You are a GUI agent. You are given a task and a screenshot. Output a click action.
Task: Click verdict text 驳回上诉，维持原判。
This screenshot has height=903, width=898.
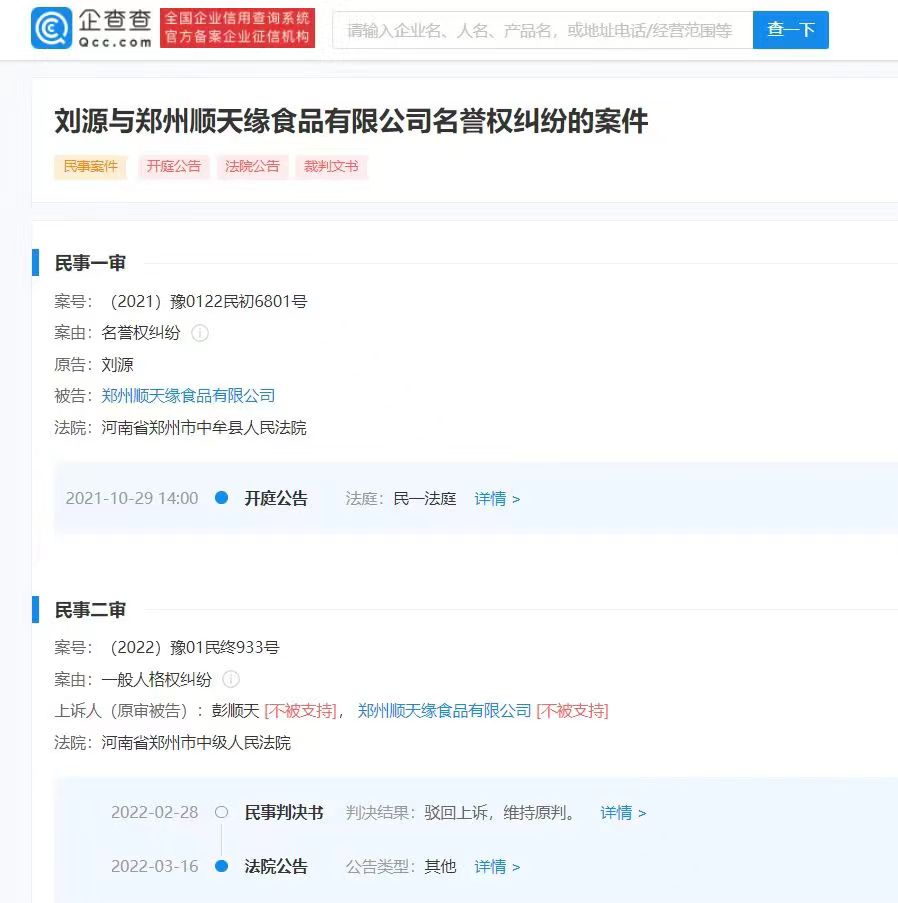pos(500,813)
